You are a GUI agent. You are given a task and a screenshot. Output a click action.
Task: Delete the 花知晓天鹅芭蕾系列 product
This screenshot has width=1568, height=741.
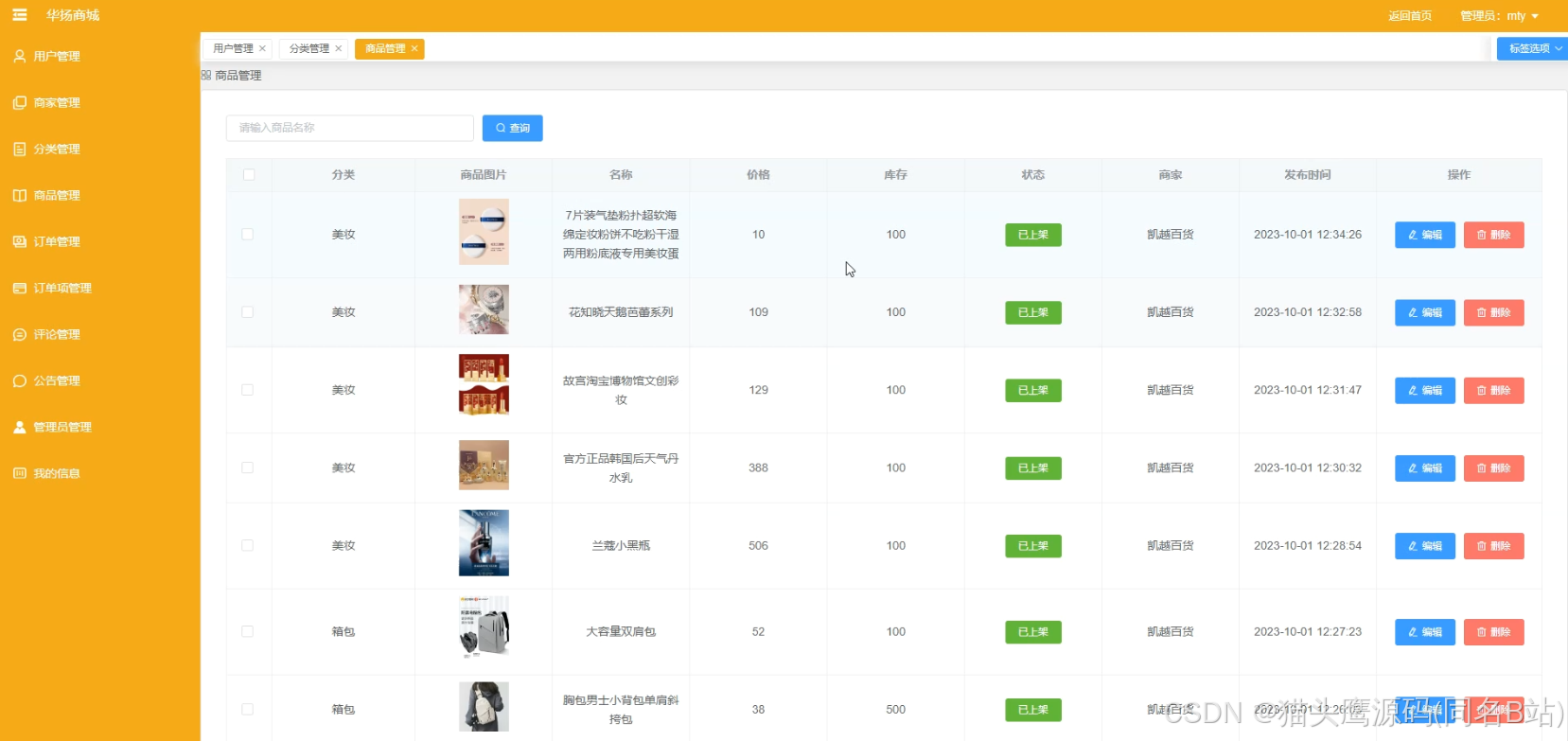pyautogui.click(x=1493, y=312)
